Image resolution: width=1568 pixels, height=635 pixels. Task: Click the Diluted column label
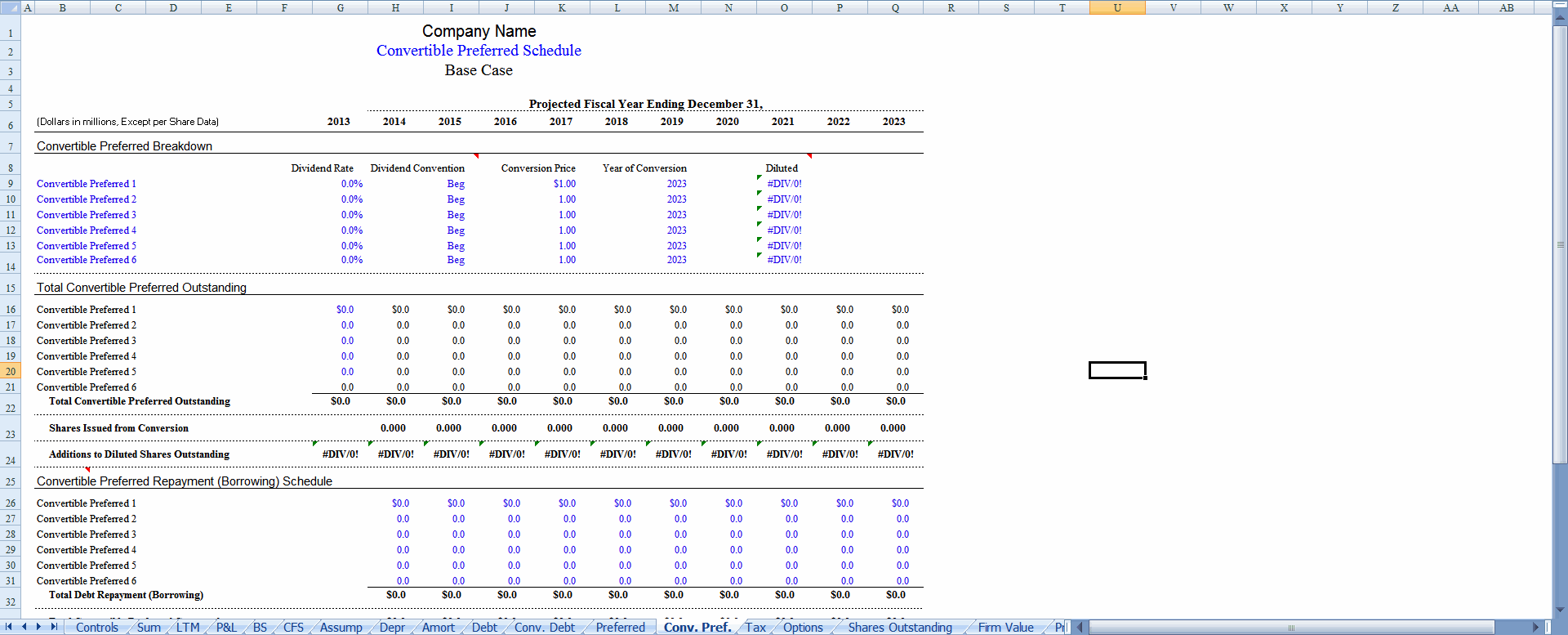782,168
